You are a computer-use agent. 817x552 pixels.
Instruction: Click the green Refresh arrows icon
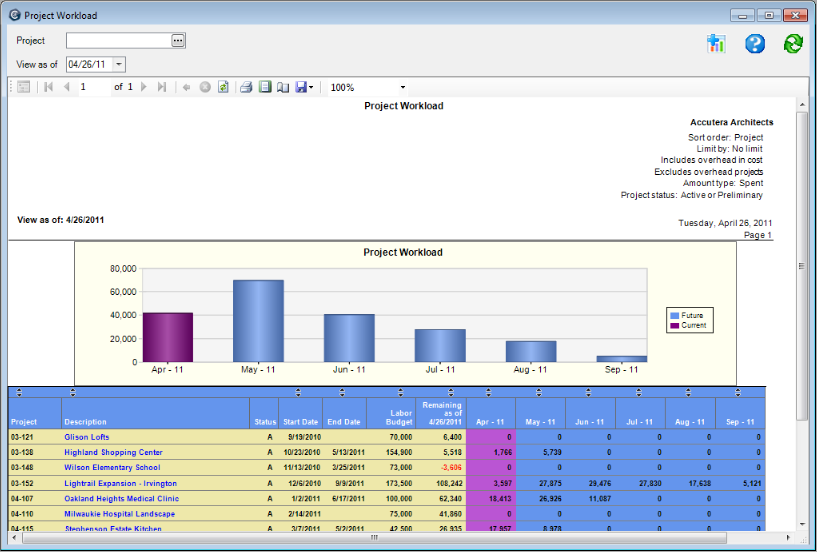[x=793, y=43]
